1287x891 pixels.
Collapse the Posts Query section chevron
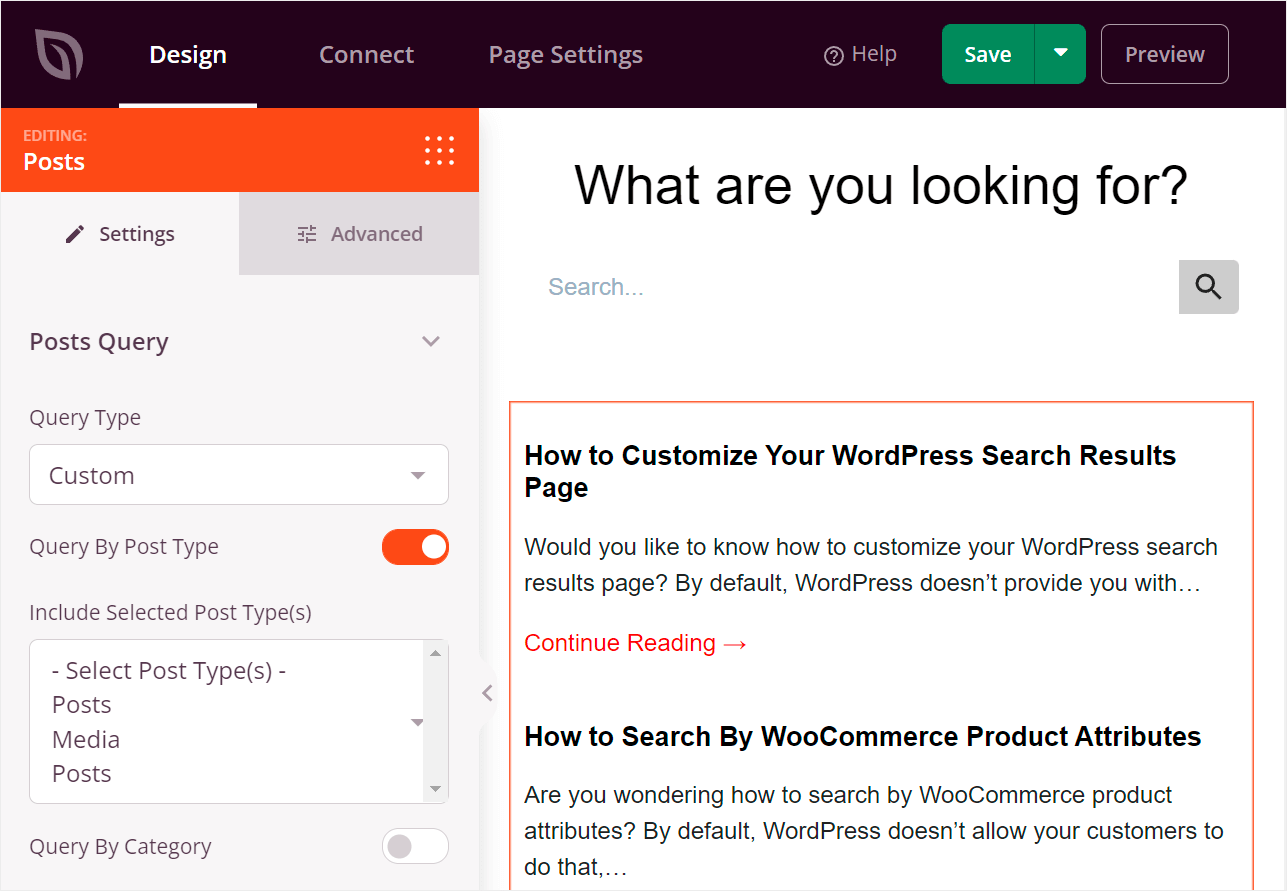[x=431, y=342]
